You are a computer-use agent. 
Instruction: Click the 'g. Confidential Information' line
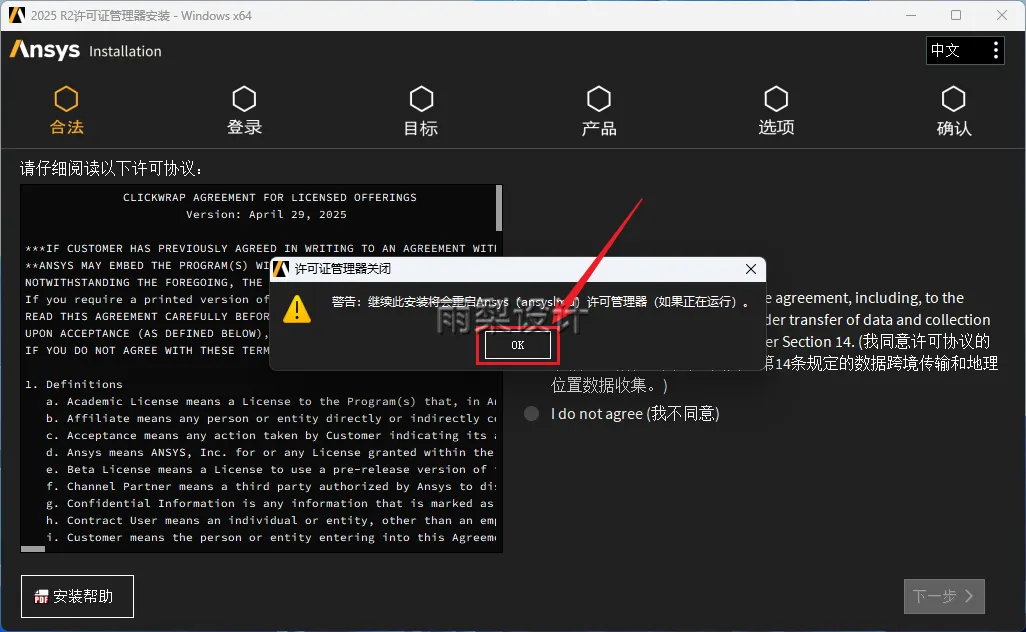tap(270, 504)
